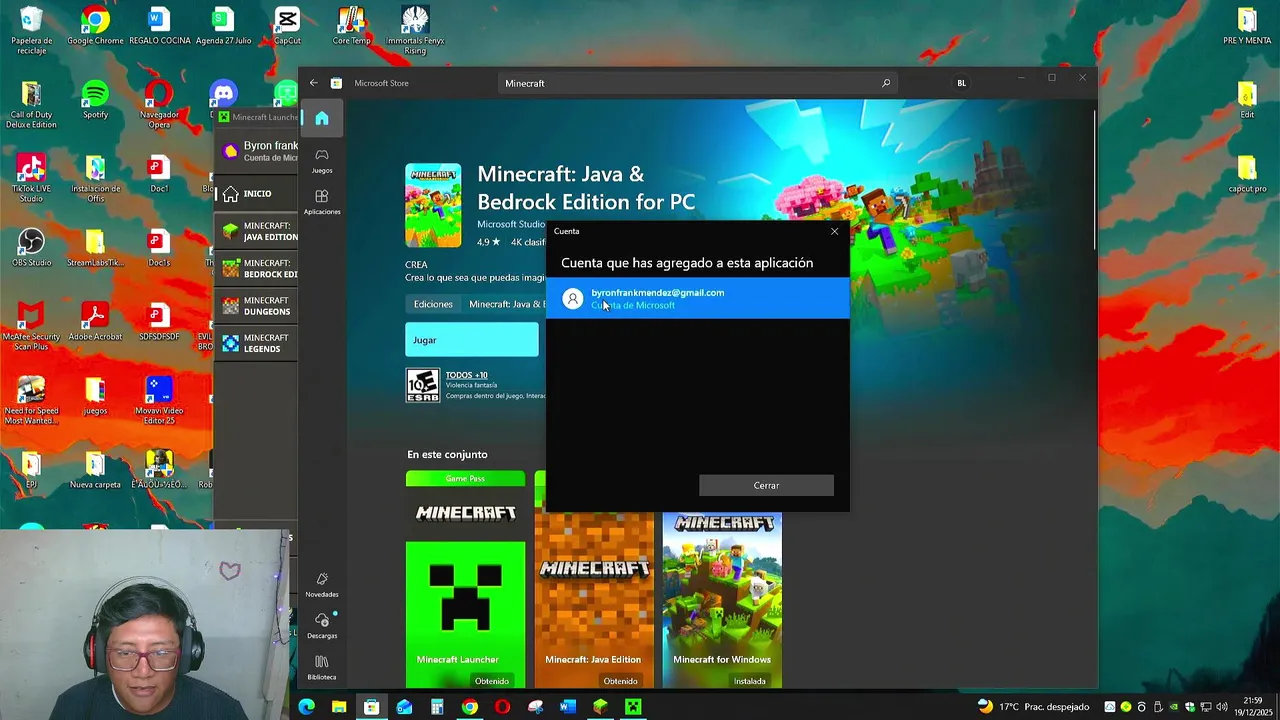Image resolution: width=1280 pixels, height=720 pixels.
Task: Click the Minecraft Java & Bedrock cover art
Action: 433,205
